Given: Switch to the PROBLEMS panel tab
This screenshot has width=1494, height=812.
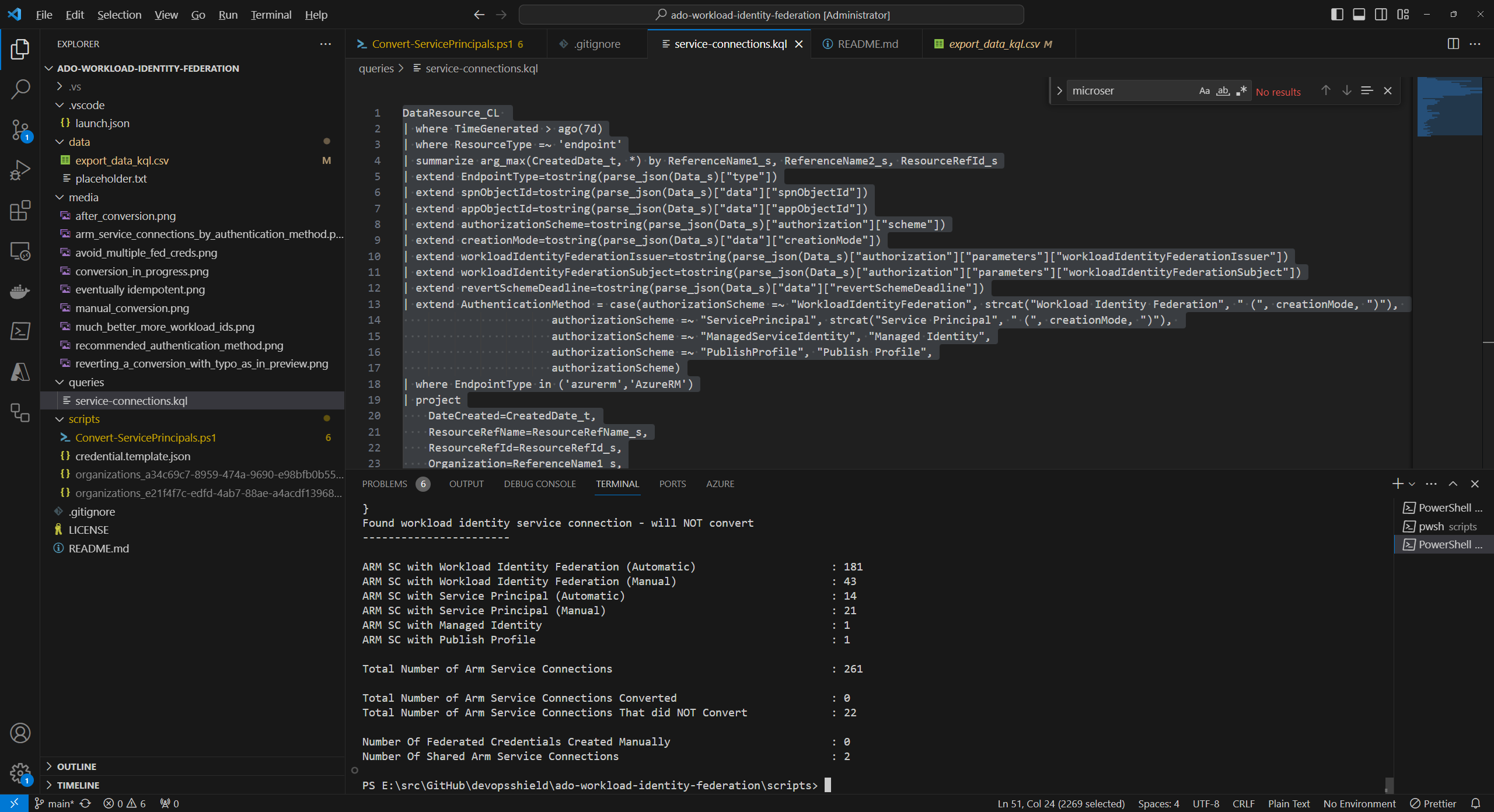Looking at the screenshot, I should pos(395,484).
